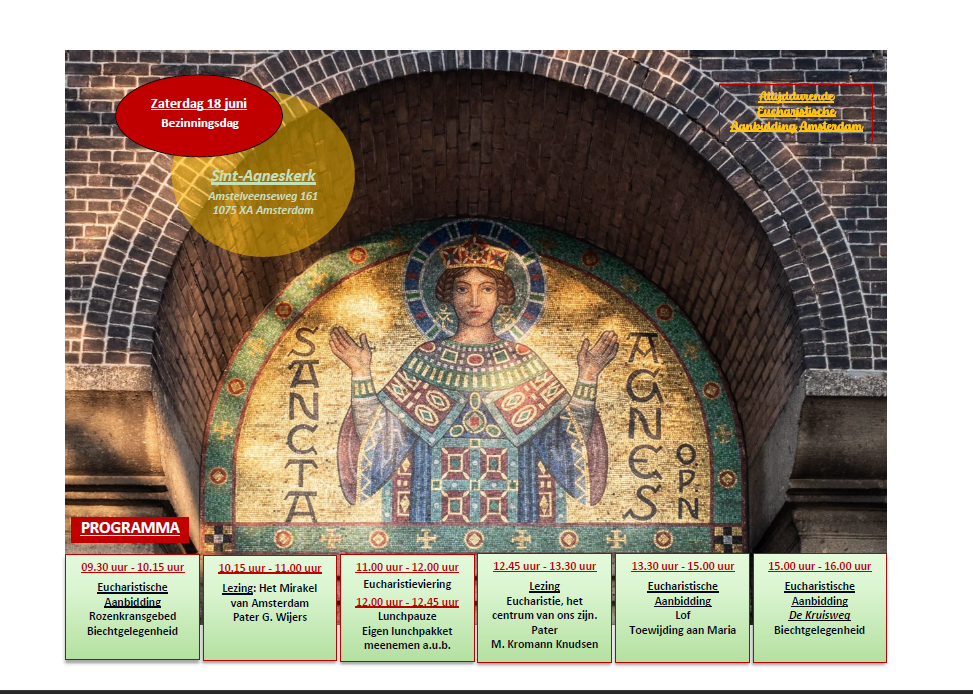
Task: Select the time '12.45 uur - 13.30 uur'
Action: tap(545, 566)
